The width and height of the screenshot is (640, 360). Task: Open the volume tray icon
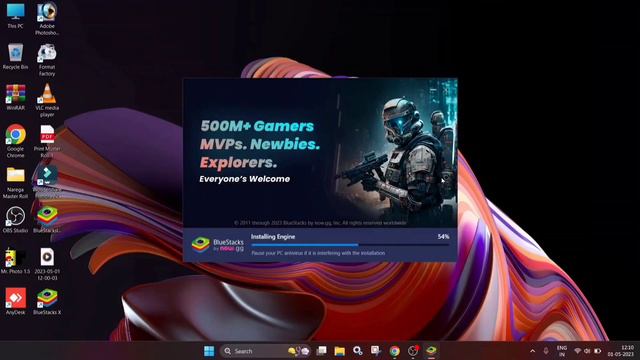pyautogui.click(x=587, y=351)
